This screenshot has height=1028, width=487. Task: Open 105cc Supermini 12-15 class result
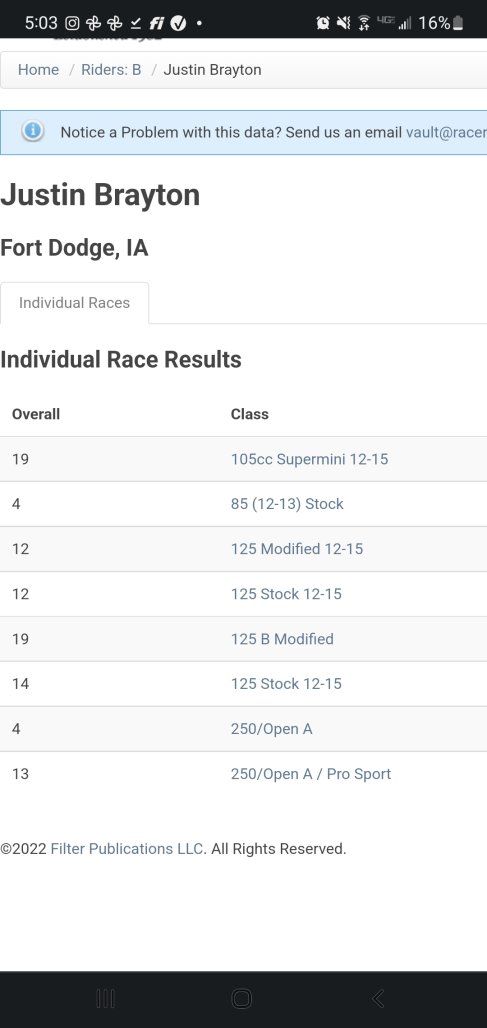click(309, 459)
